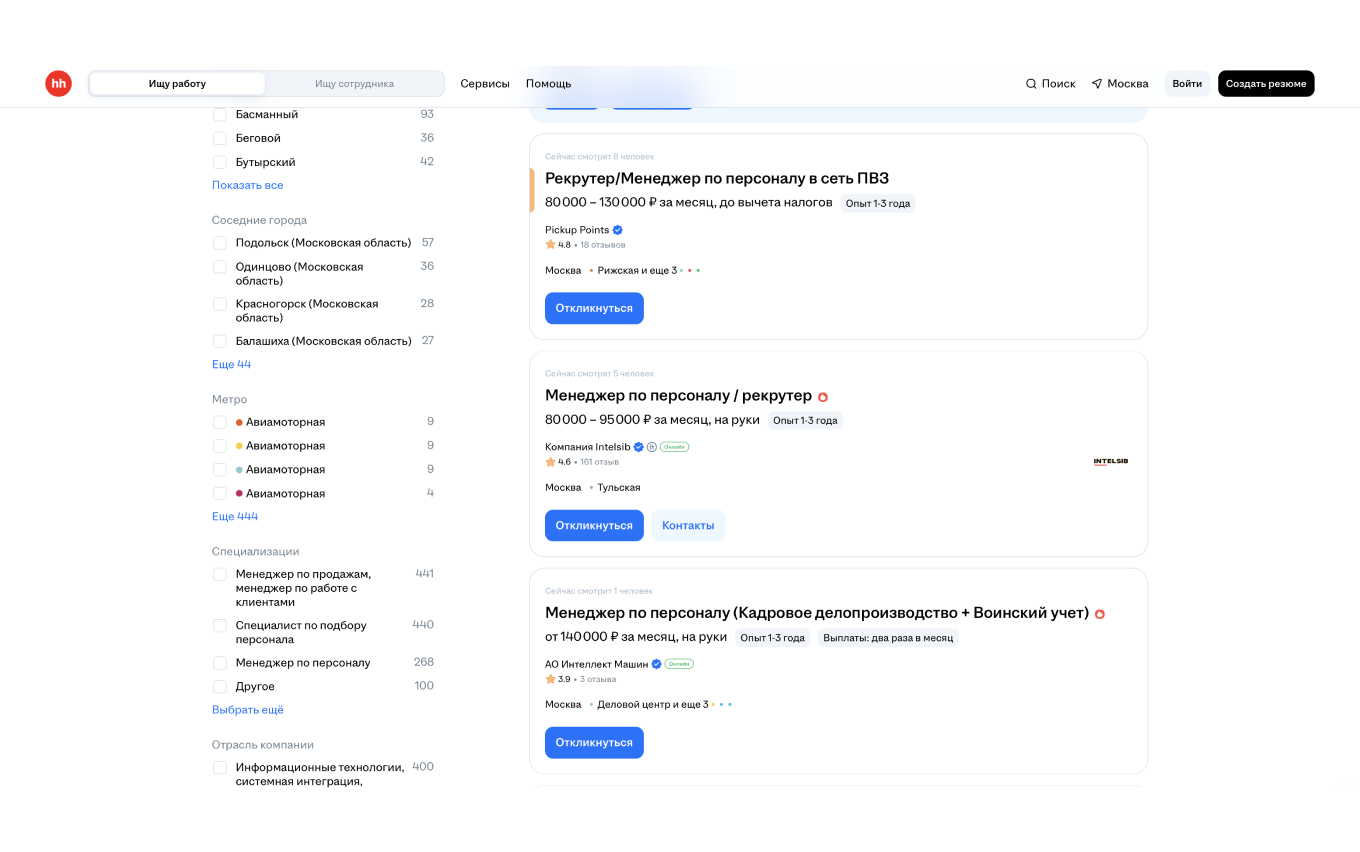Open the АО Интеллект Машин company link
The width and height of the screenshot is (1360, 852).
point(597,664)
